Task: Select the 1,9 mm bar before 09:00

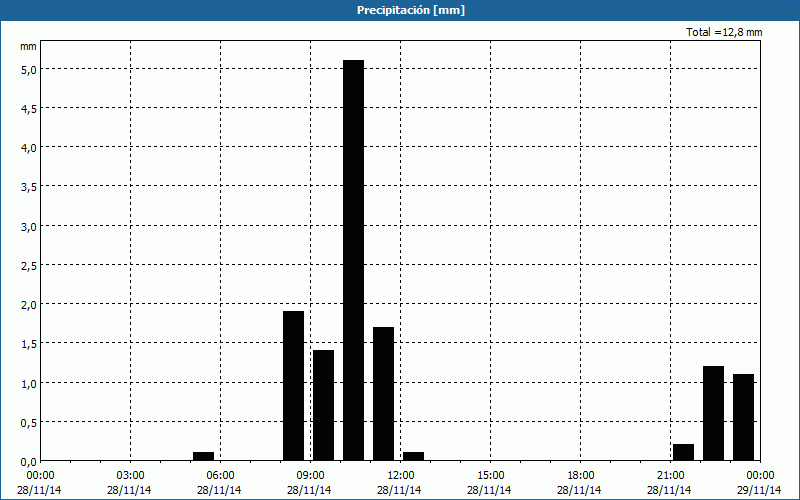Action: [x=293, y=386]
